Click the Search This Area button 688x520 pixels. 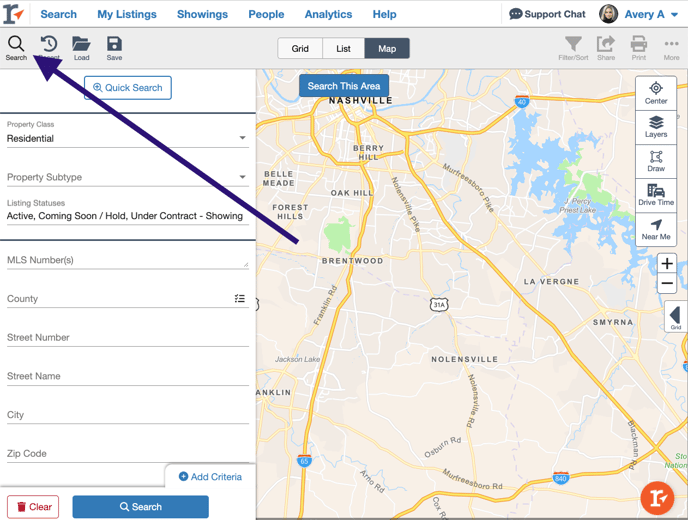[x=344, y=86]
